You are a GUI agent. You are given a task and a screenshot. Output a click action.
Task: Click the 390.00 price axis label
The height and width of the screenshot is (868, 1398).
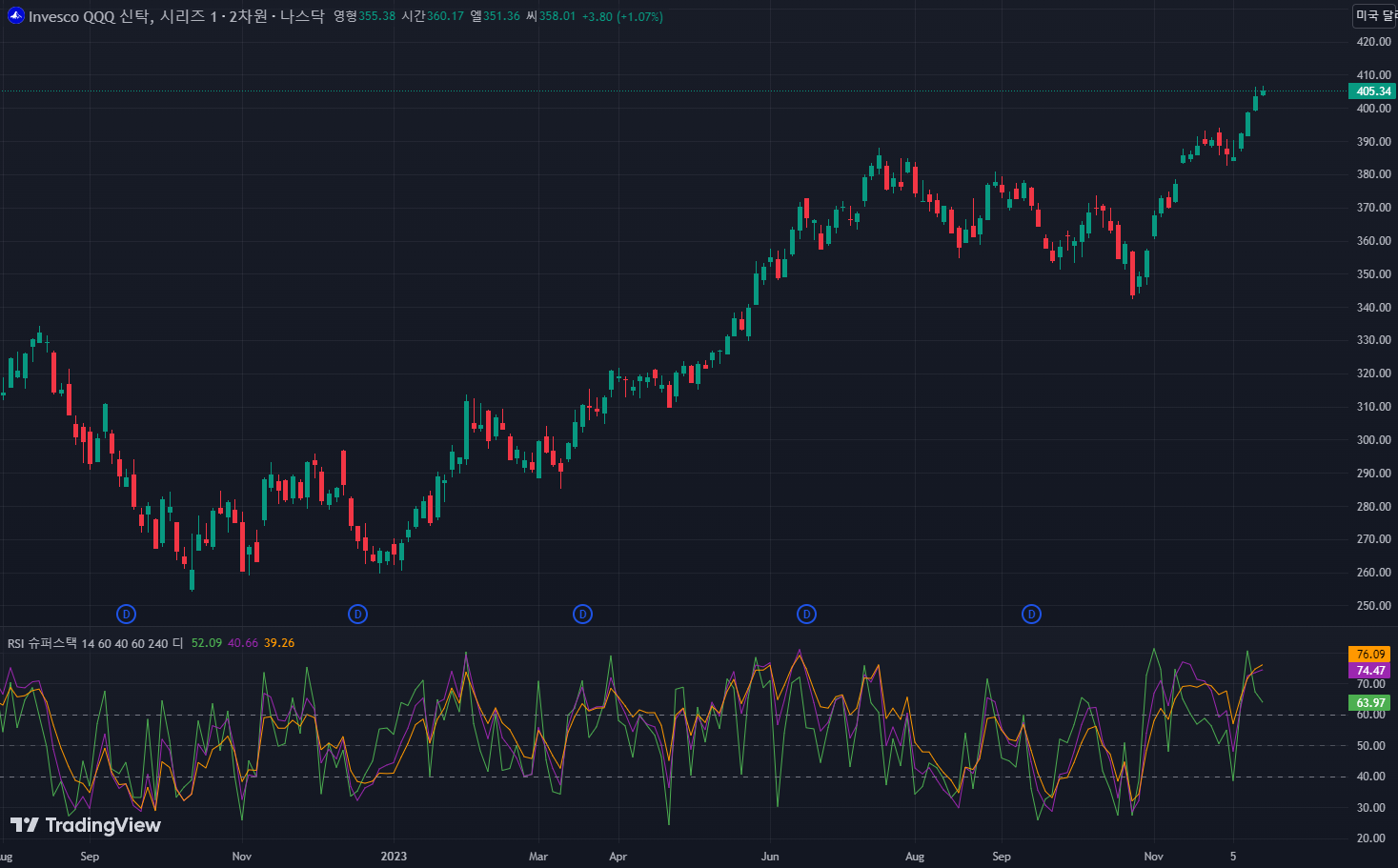point(1374,142)
